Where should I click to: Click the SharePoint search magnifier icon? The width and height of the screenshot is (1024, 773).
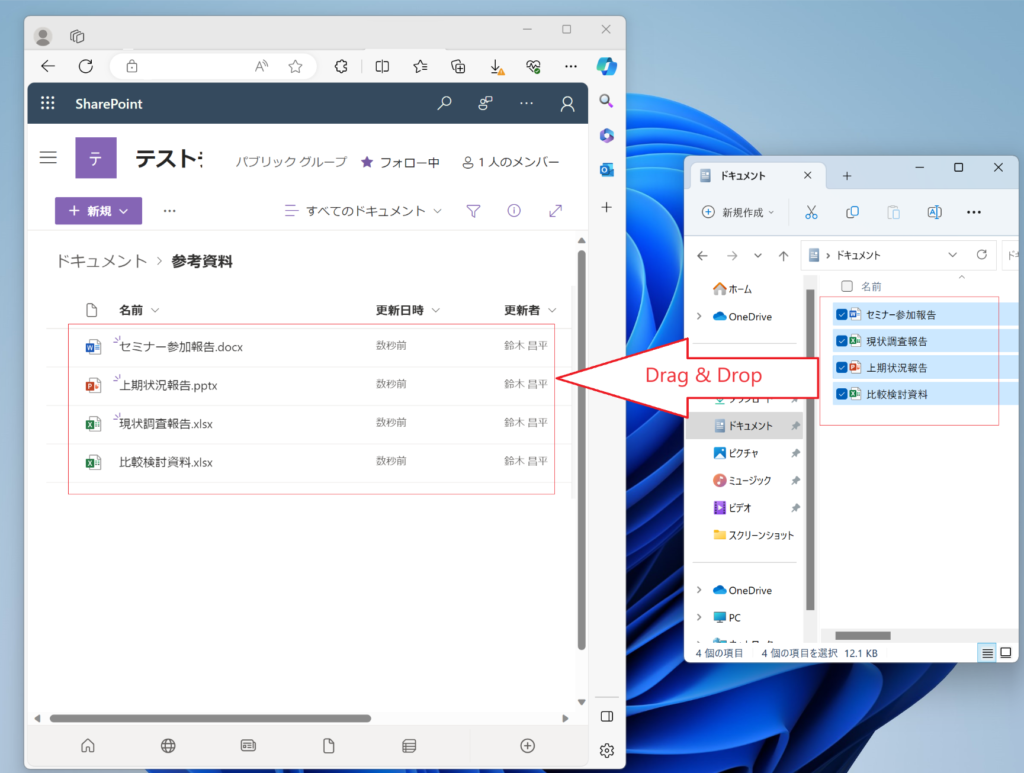click(x=445, y=104)
